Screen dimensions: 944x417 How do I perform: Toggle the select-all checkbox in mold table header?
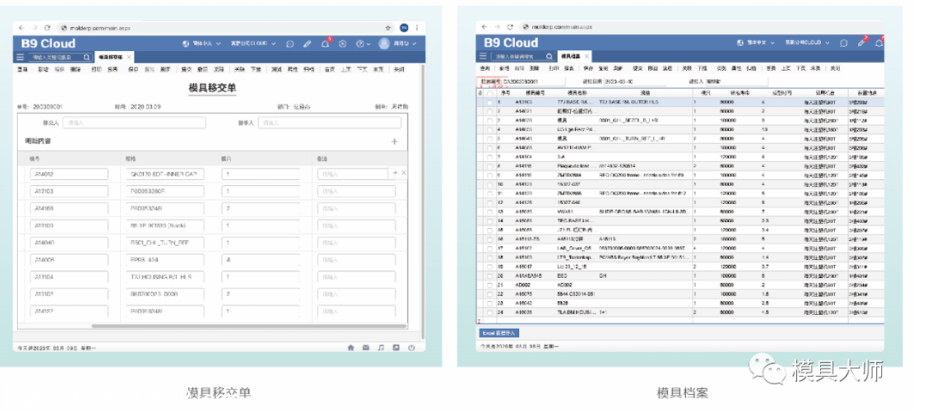pos(488,92)
